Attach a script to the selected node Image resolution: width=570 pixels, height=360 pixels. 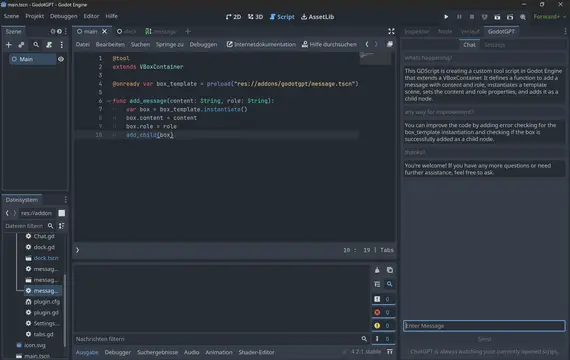point(49,45)
